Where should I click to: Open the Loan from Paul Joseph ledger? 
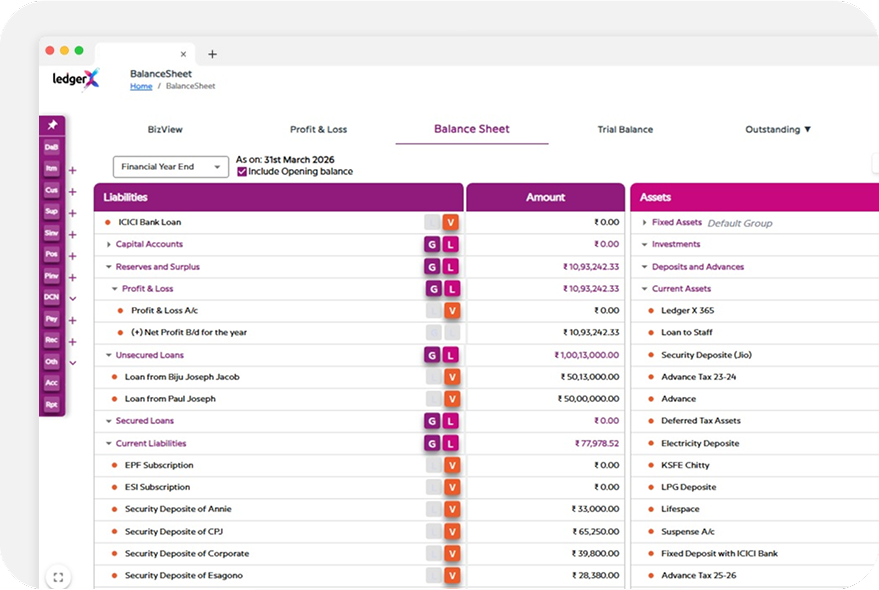(x=170, y=399)
